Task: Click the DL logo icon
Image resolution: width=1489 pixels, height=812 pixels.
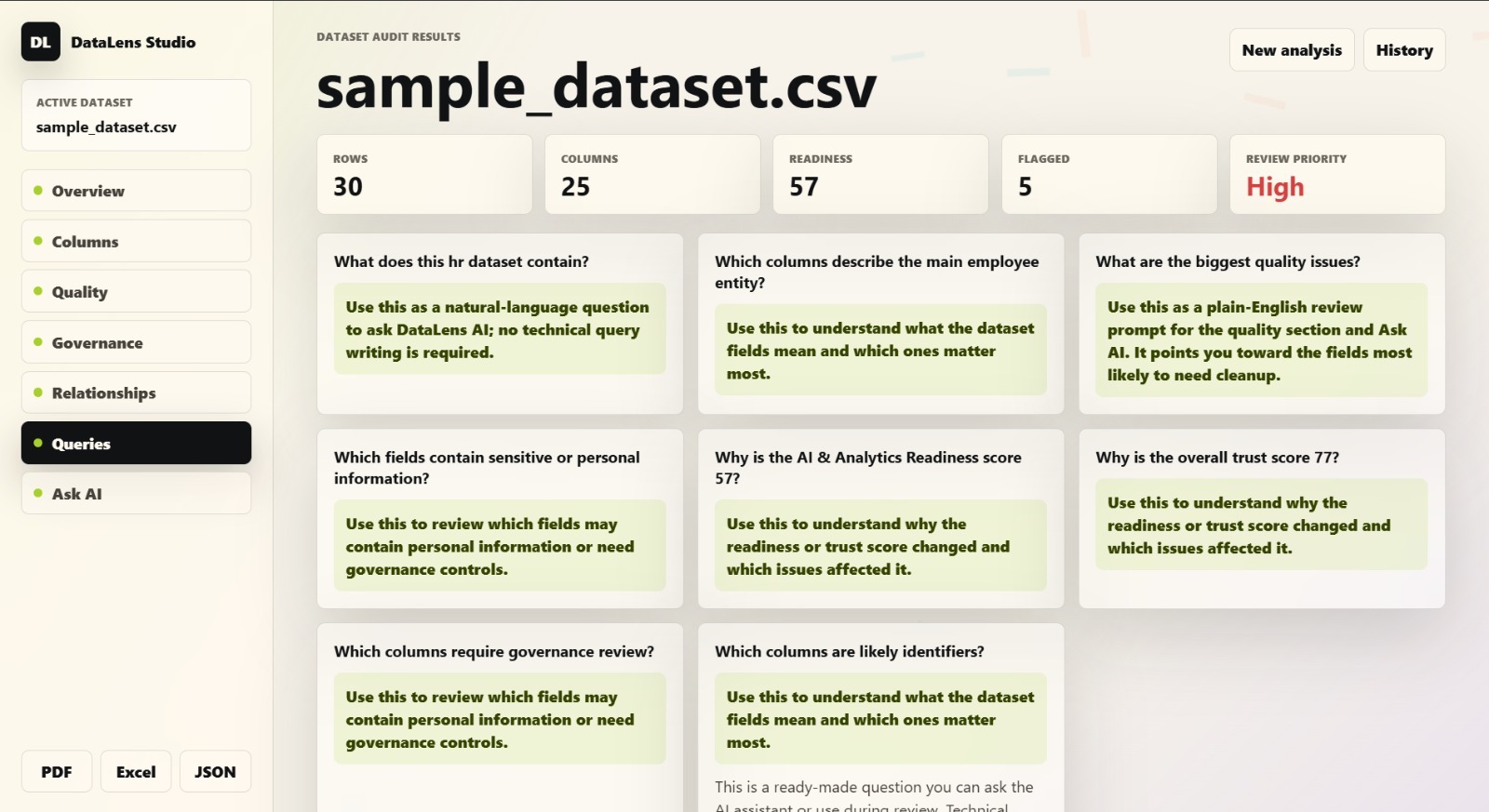Action: [x=41, y=42]
